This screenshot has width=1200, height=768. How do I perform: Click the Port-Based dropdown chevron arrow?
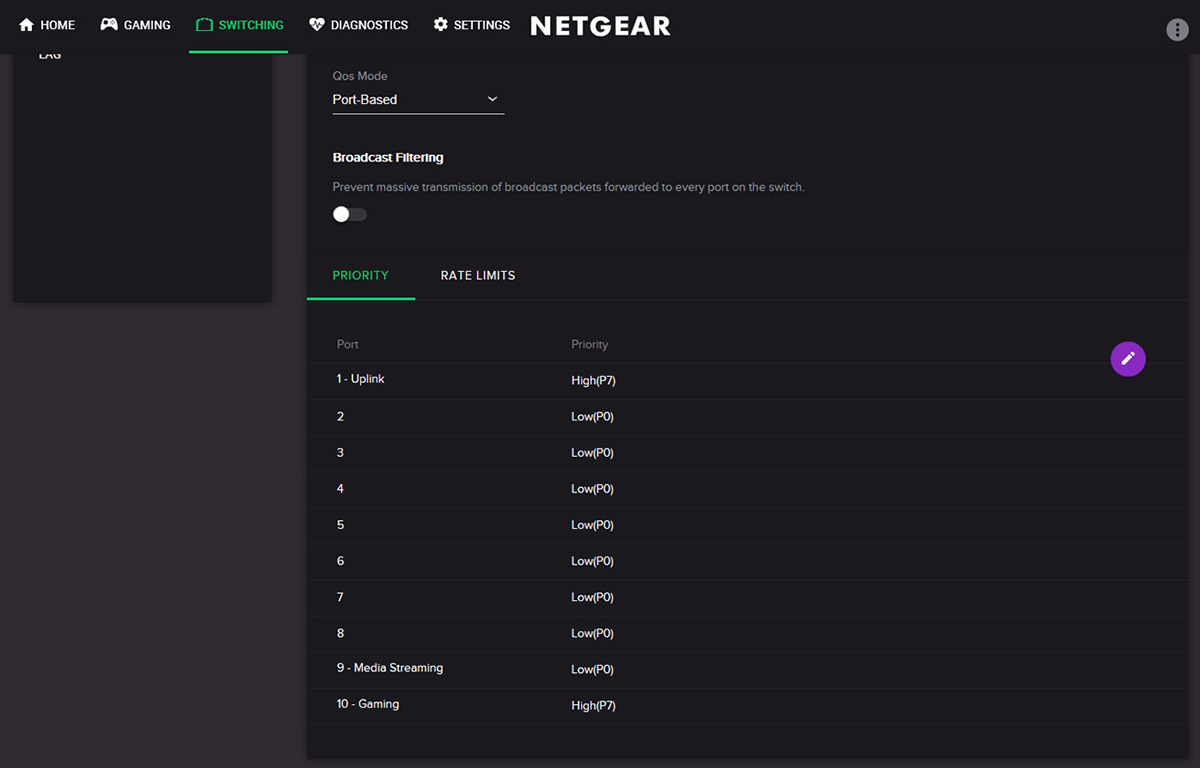click(x=492, y=99)
